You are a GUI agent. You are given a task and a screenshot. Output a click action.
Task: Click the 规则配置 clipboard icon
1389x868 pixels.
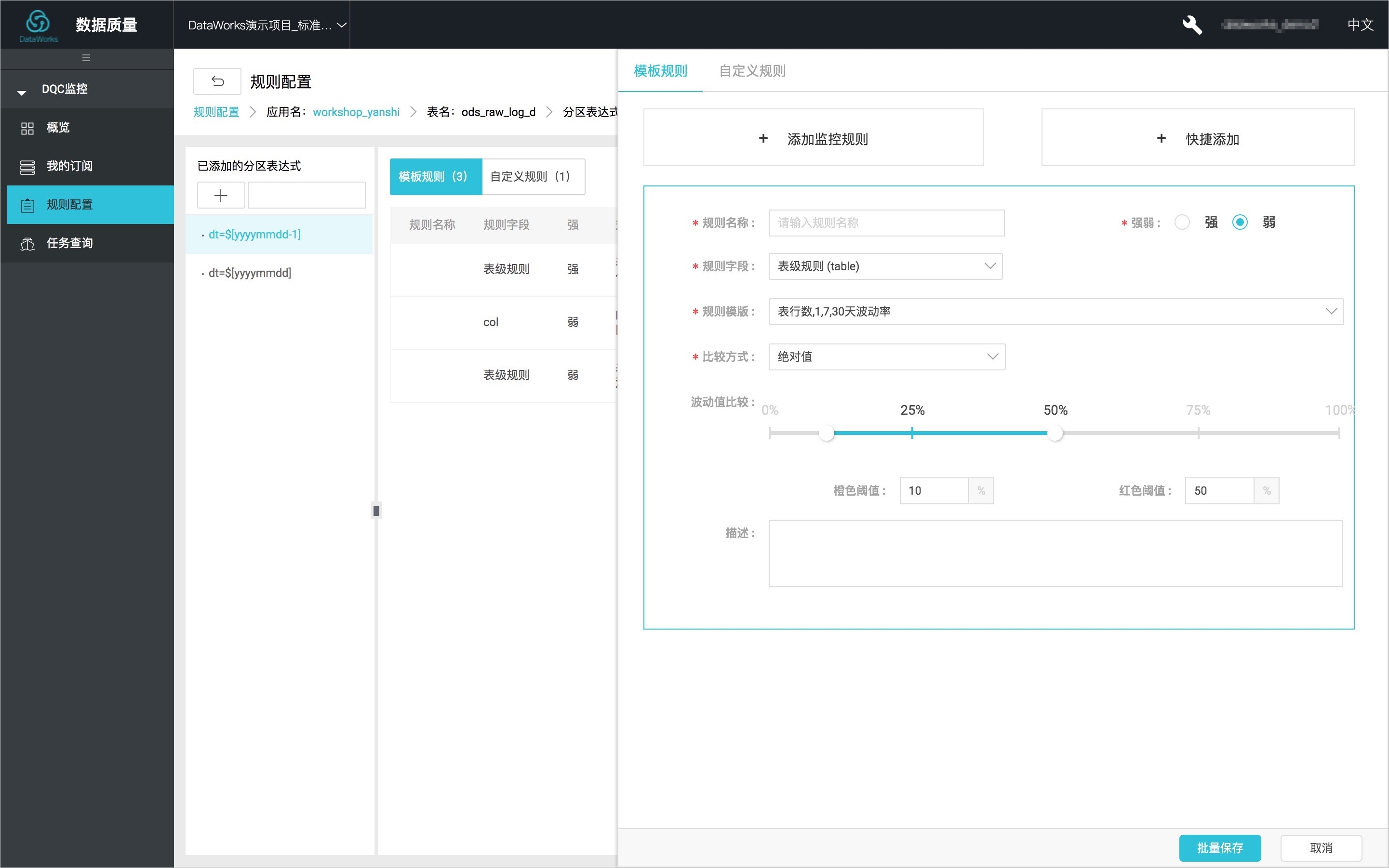(x=27, y=205)
